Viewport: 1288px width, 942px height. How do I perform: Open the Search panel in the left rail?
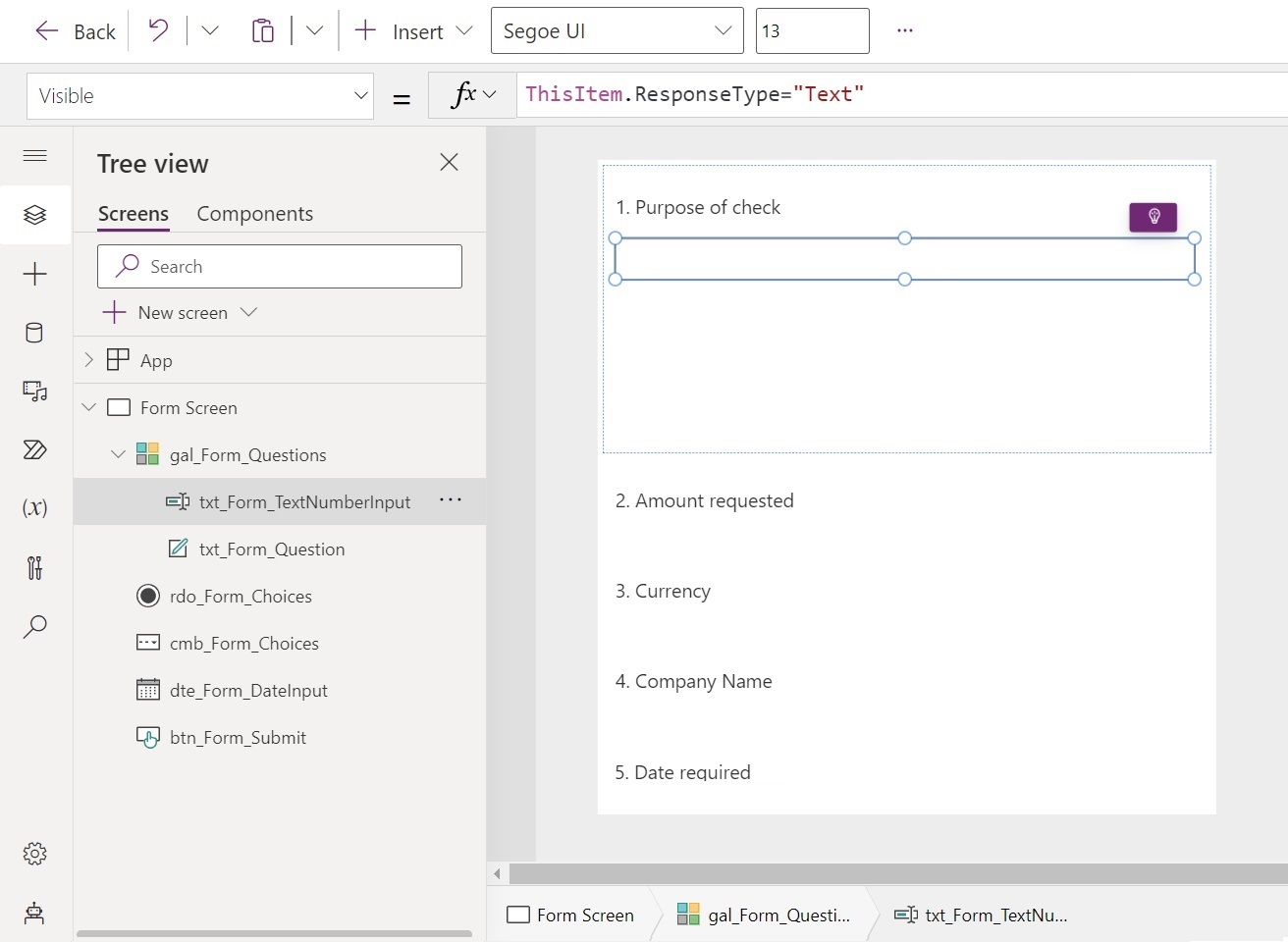[34, 627]
